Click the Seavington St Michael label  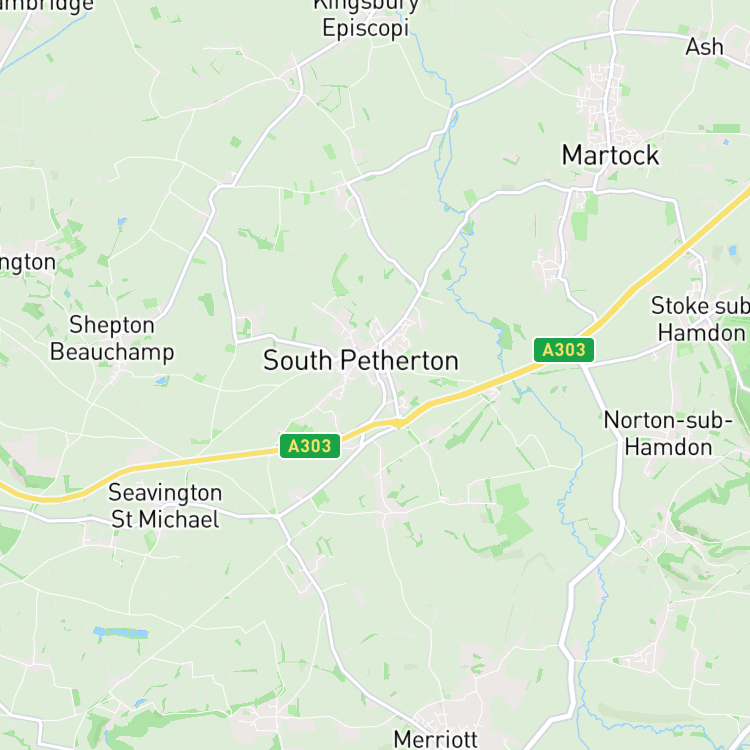[165, 506]
